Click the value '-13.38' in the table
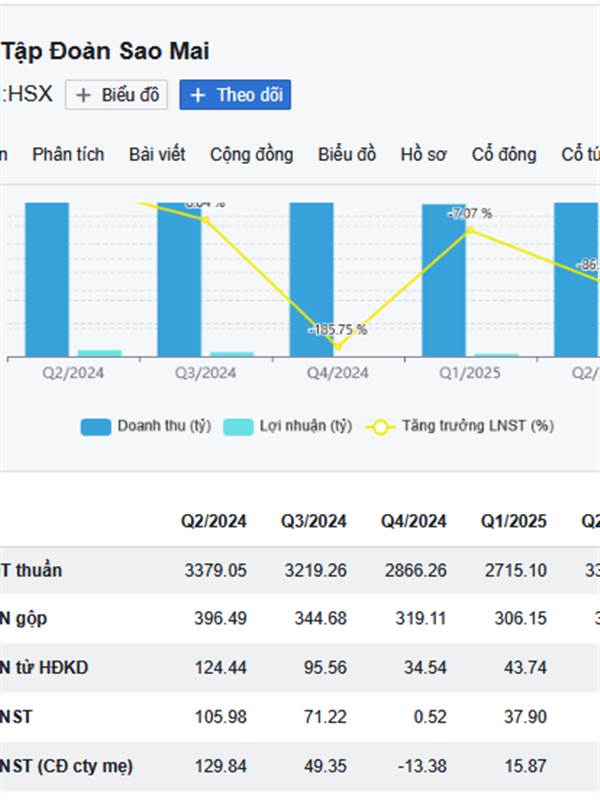The image size is (600, 800). (421, 766)
